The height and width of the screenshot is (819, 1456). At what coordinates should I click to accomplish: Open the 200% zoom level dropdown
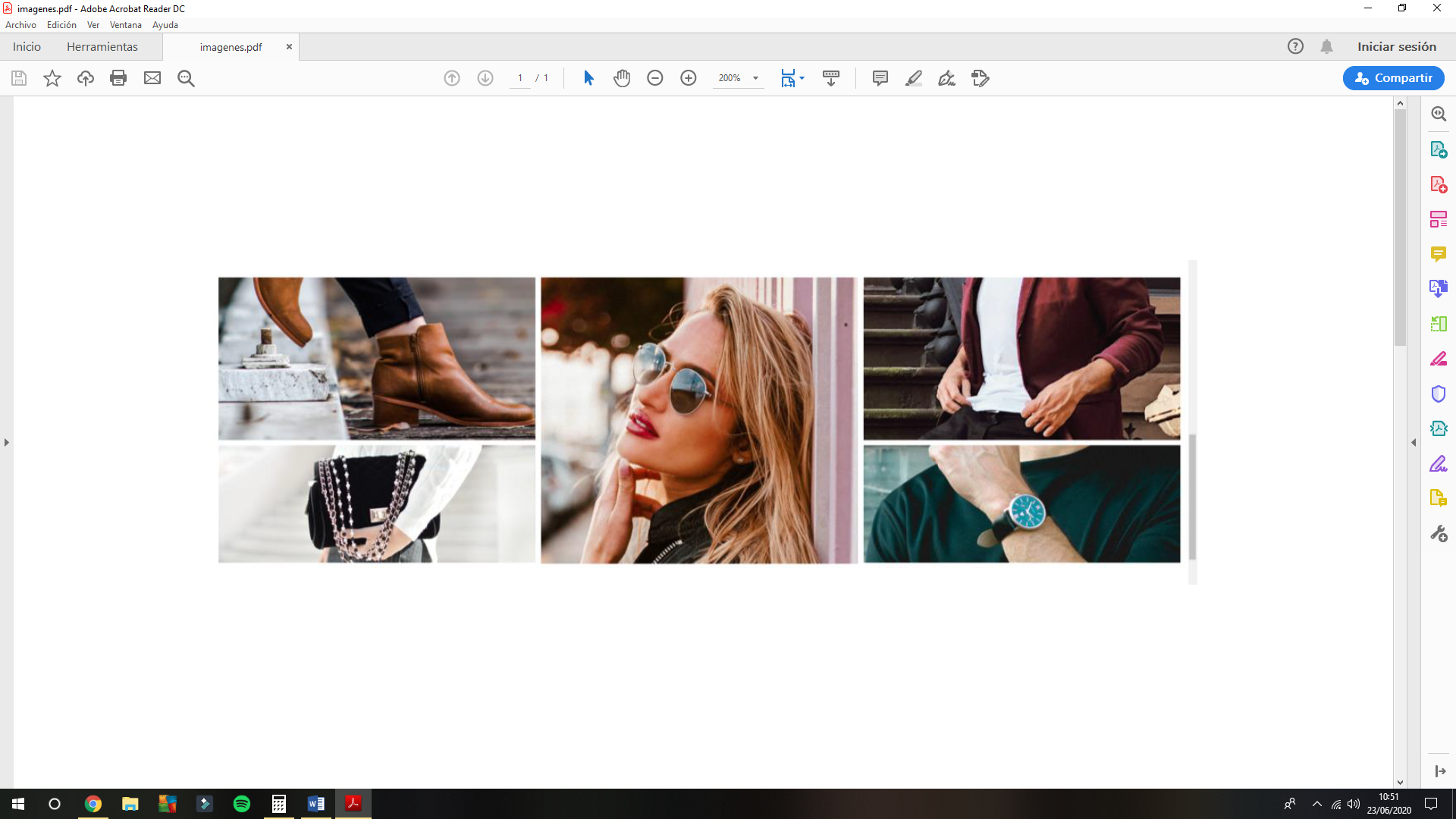tap(755, 78)
